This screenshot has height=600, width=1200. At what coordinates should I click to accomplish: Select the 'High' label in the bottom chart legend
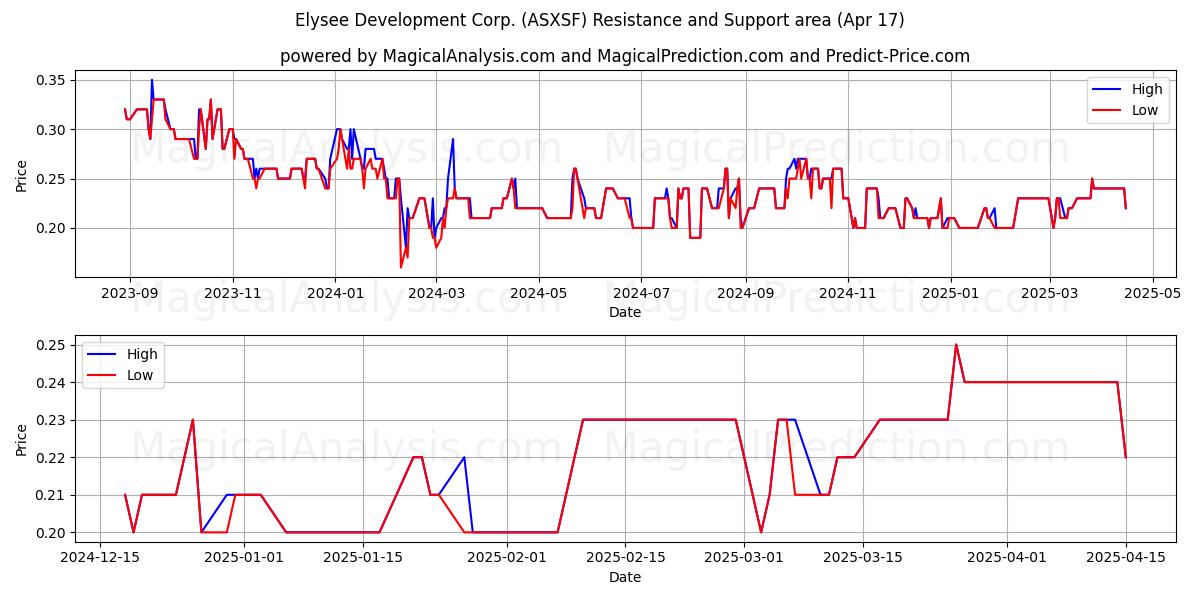pyautogui.click(x=141, y=355)
